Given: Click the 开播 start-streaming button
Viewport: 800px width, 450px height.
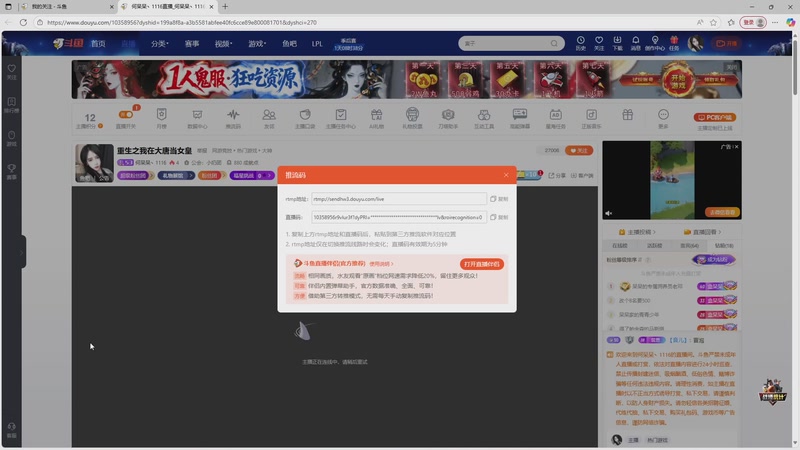Looking at the screenshot, I should pyautogui.click(x=727, y=43).
